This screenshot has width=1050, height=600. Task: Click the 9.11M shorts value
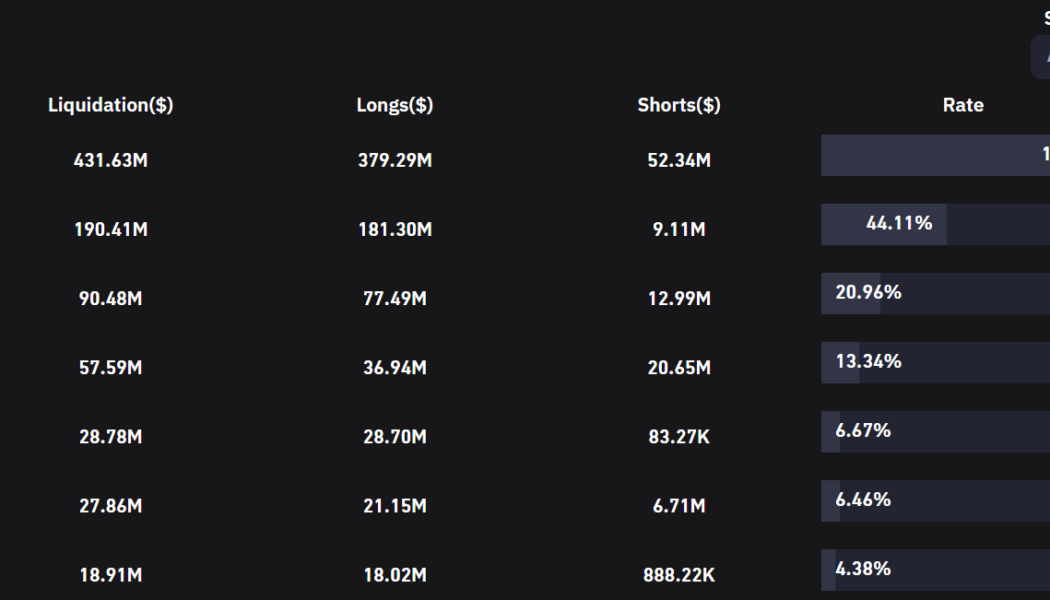679,229
